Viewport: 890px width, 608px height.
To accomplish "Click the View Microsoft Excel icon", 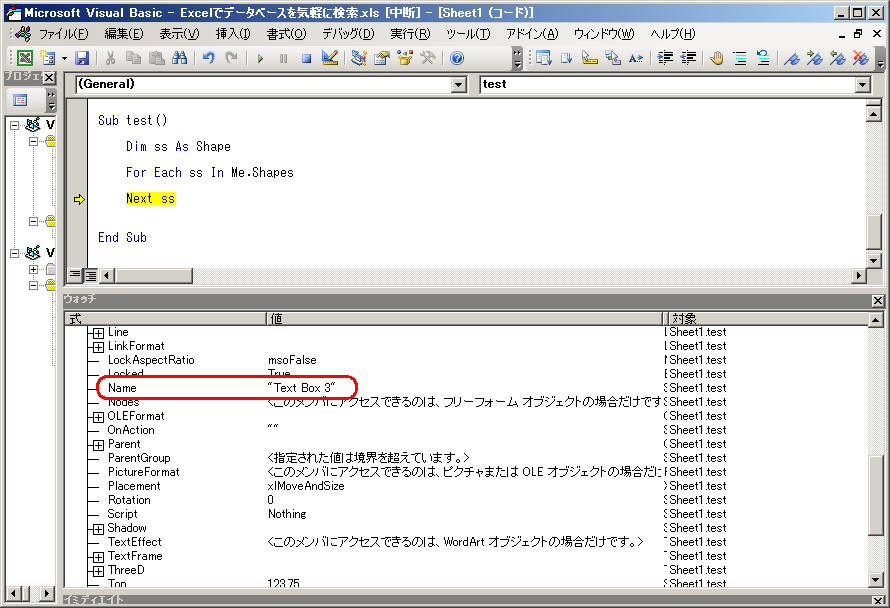I will click(x=24, y=59).
